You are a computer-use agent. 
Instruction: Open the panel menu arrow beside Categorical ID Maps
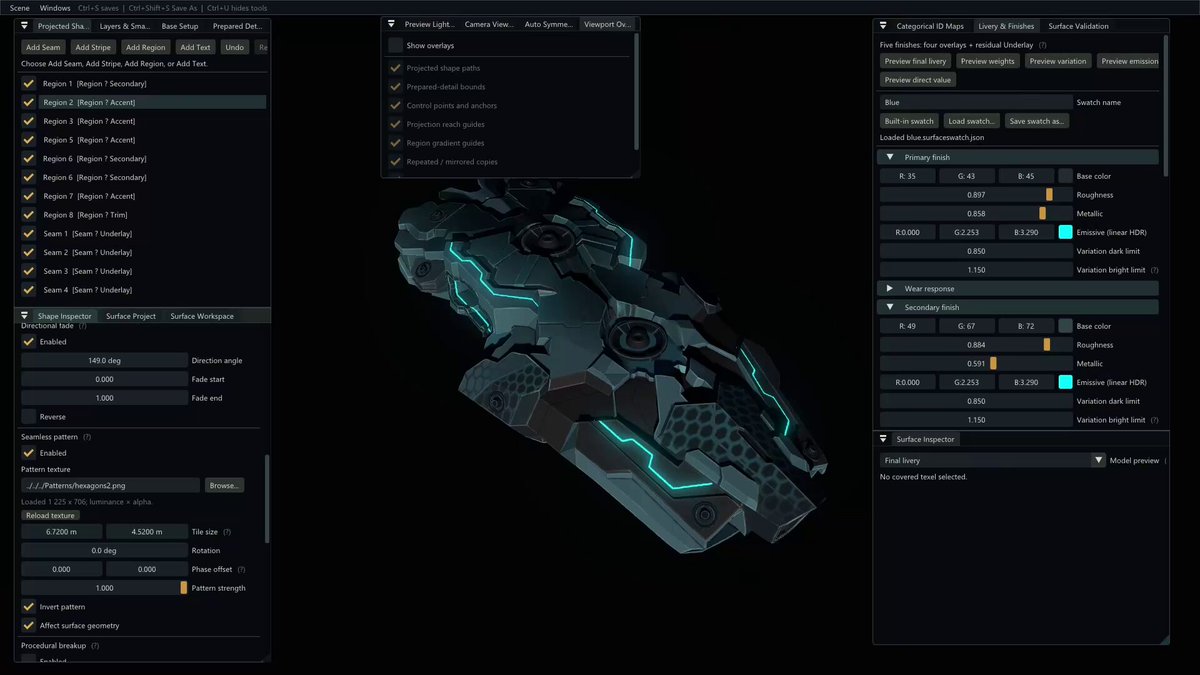tap(884, 26)
